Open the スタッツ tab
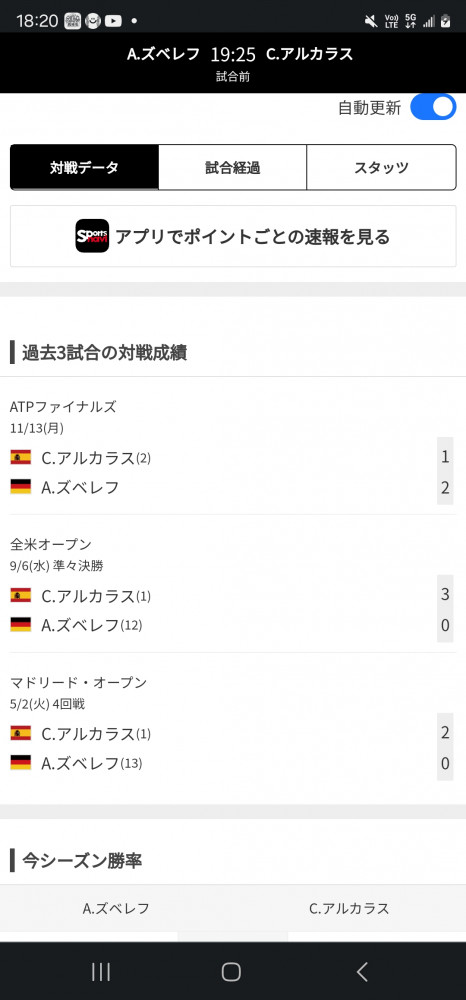Screen dimensions: 466x1000 click(381, 168)
